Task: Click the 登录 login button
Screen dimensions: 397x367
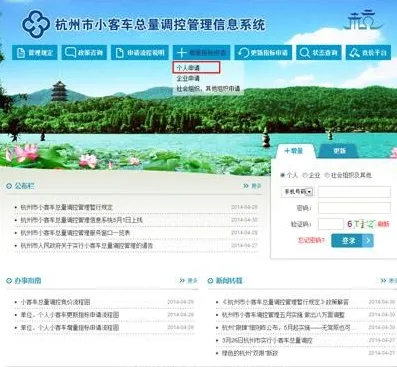Action: [352, 240]
